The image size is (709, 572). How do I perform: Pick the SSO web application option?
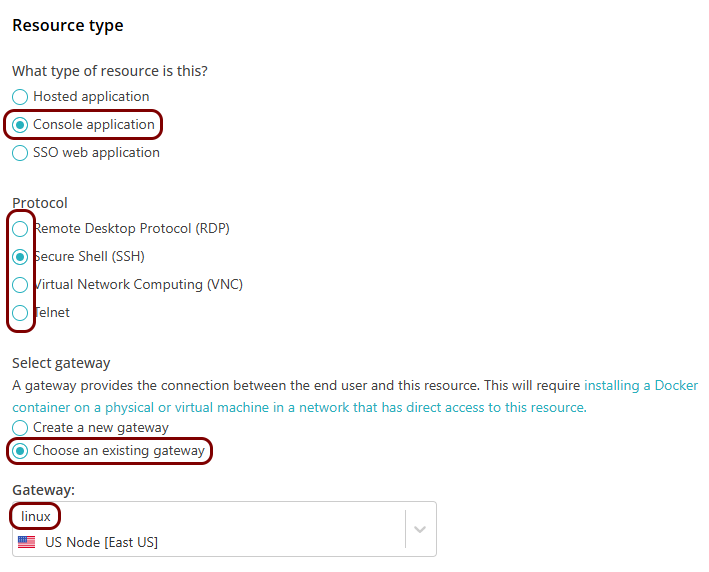coord(20,153)
